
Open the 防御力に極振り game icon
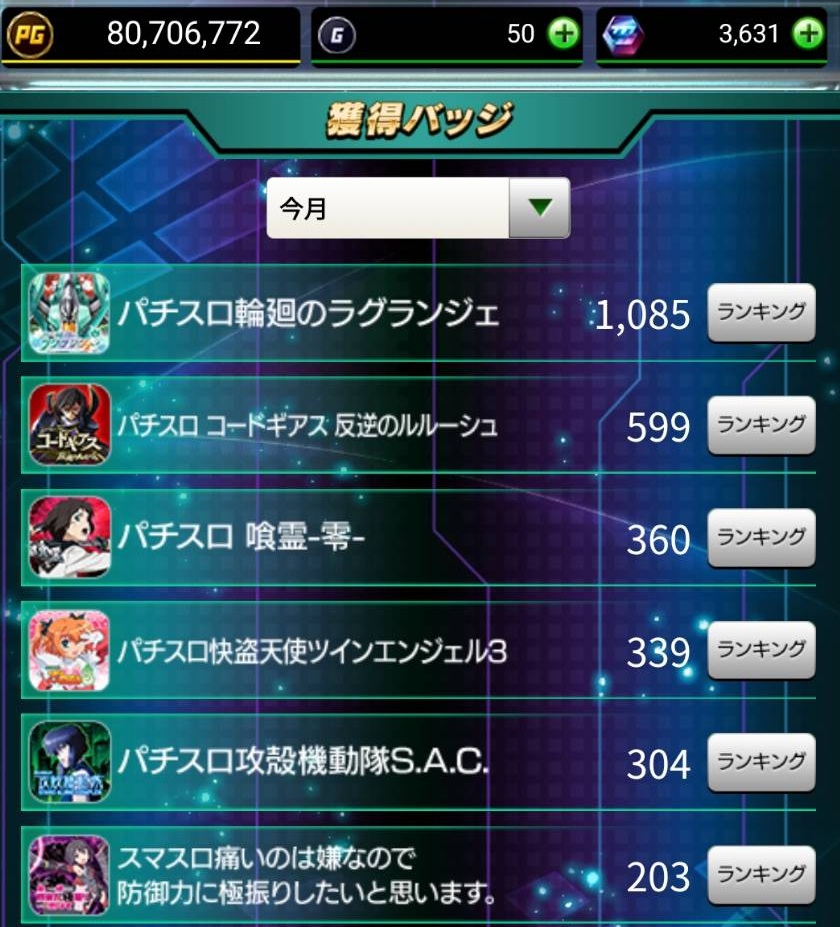(x=69, y=875)
